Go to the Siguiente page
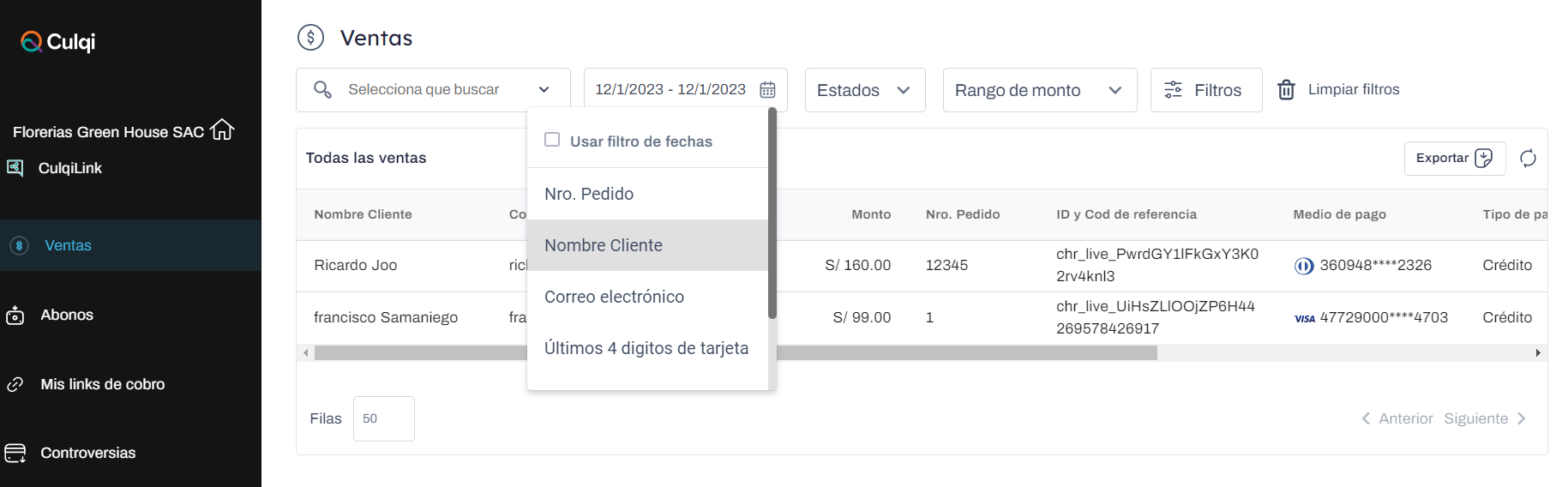The image size is (1568, 487). click(x=1484, y=418)
